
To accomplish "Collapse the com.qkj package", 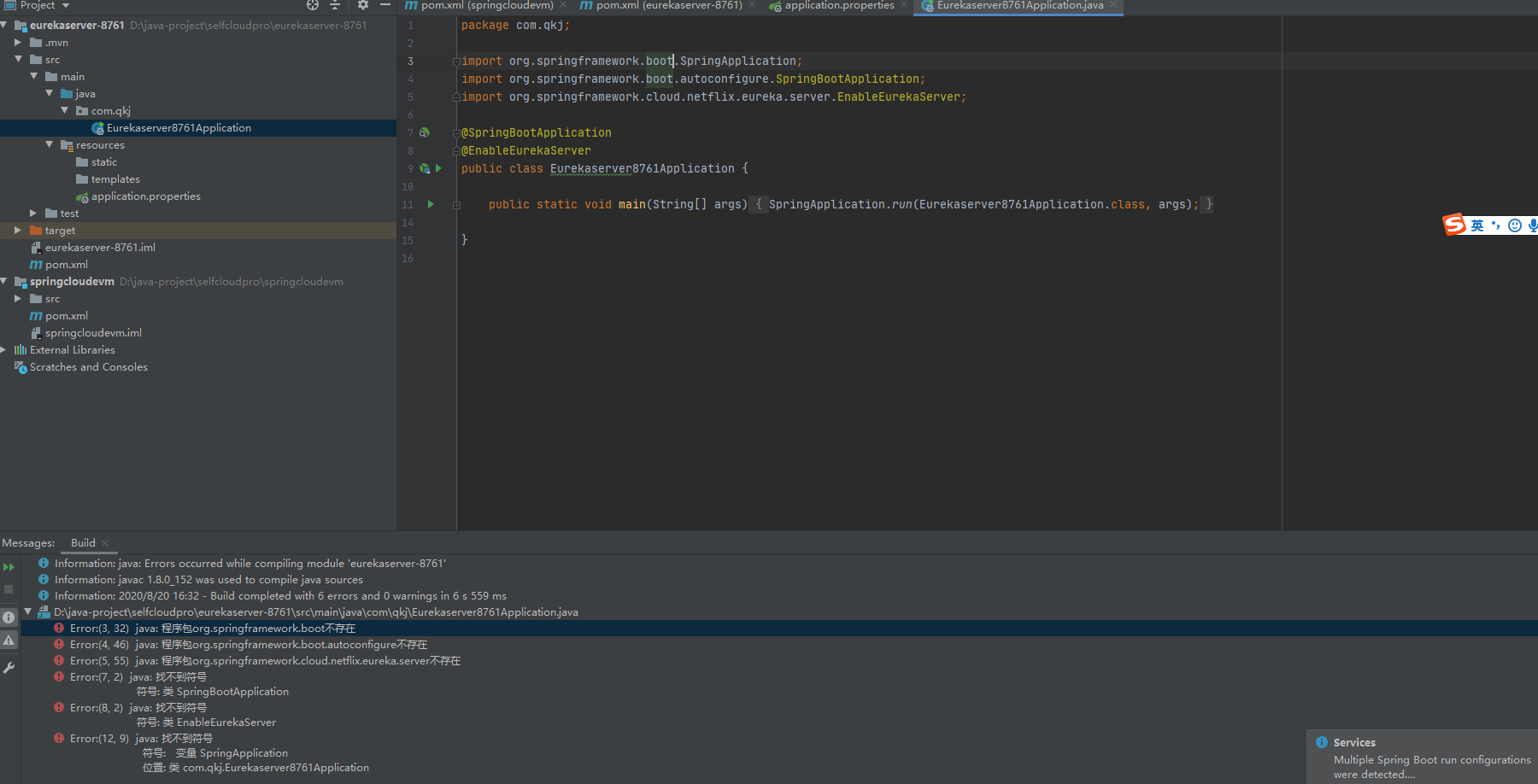I will (x=64, y=110).
